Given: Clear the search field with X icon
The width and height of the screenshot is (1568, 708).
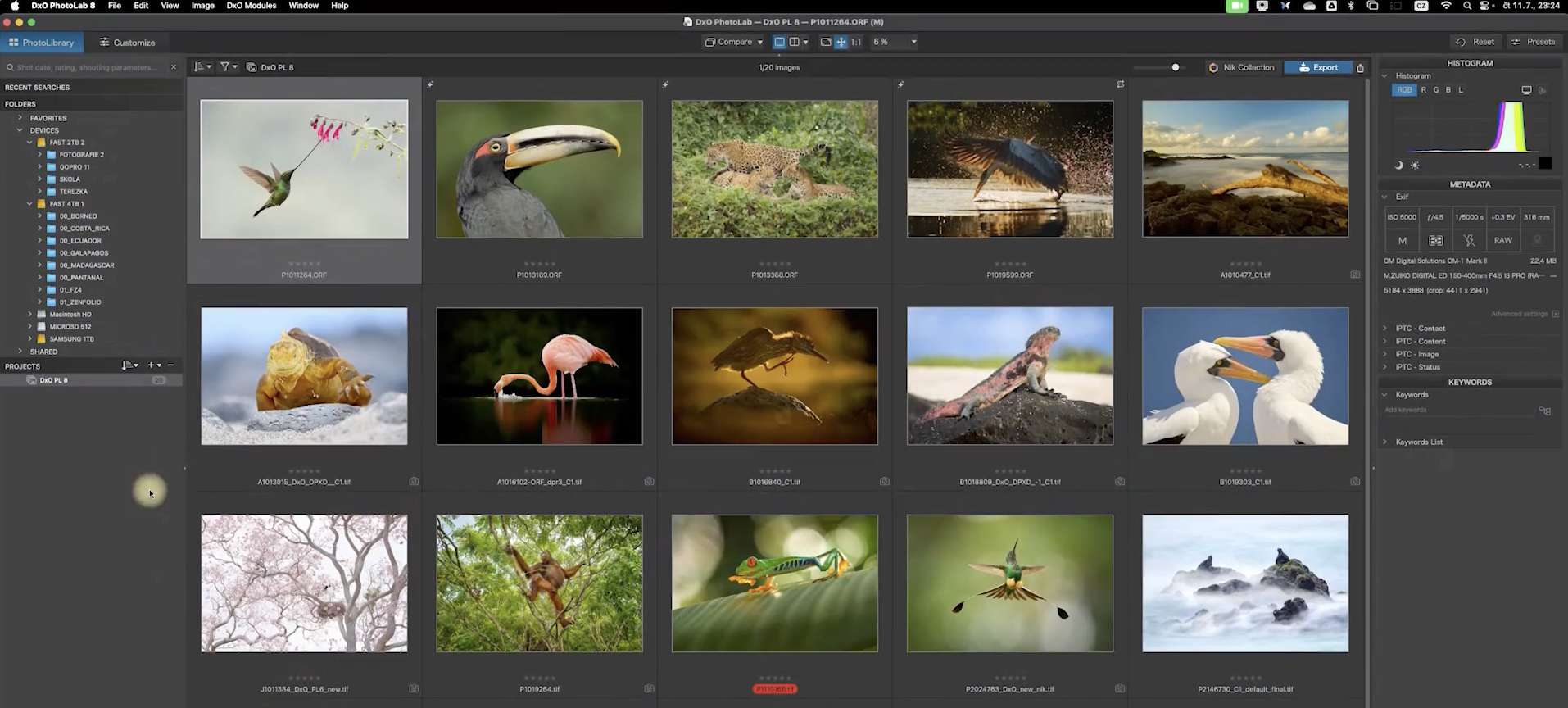Looking at the screenshot, I should tap(173, 67).
